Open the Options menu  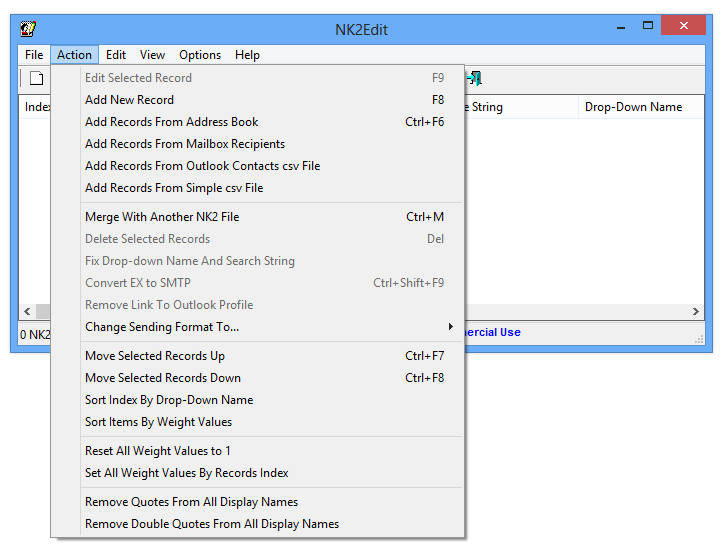(200, 55)
